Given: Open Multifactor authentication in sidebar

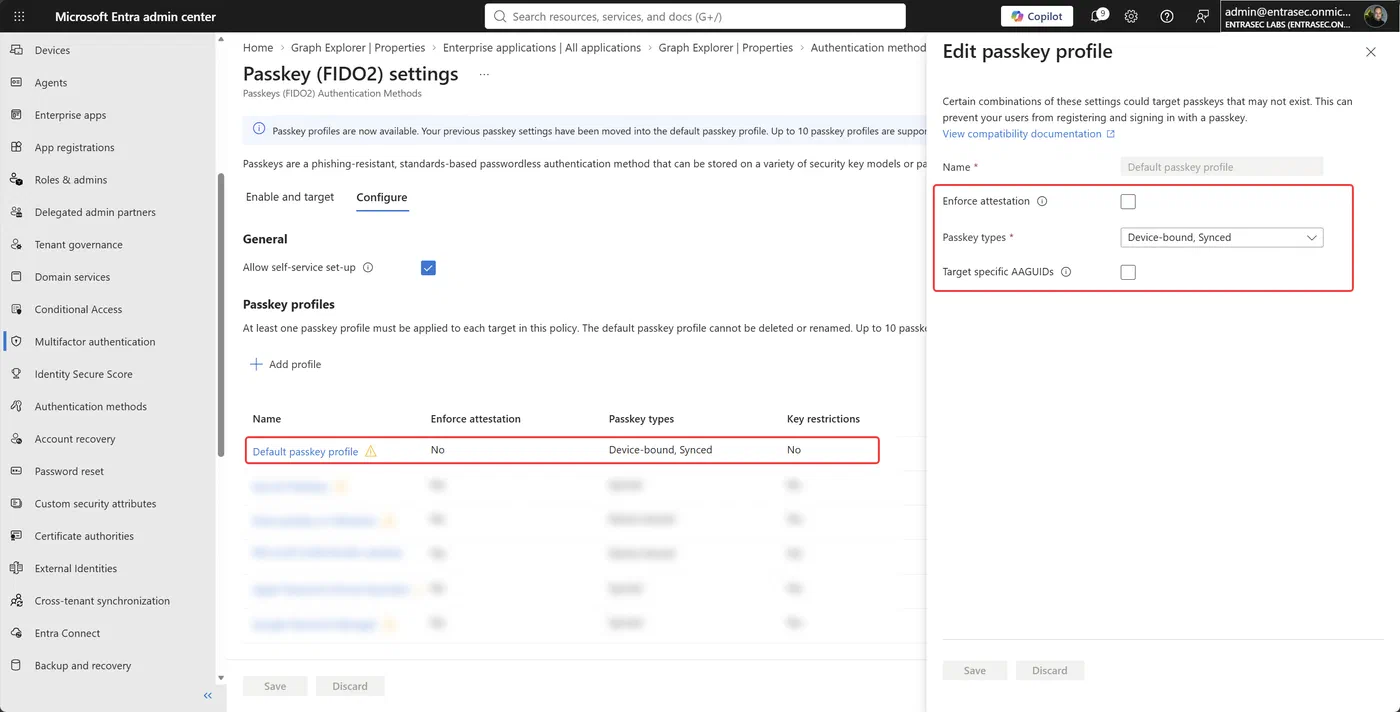Looking at the screenshot, I should [95, 342].
